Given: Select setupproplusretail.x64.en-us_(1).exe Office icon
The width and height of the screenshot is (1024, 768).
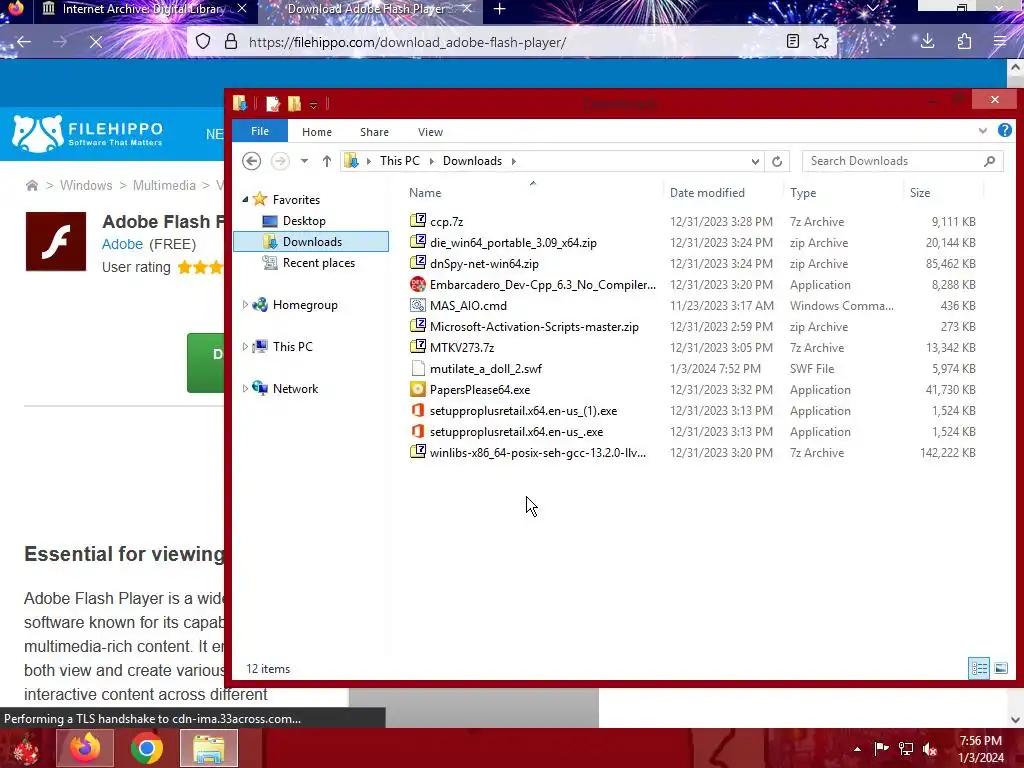Looking at the screenshot, I should (x=418, y=410).
